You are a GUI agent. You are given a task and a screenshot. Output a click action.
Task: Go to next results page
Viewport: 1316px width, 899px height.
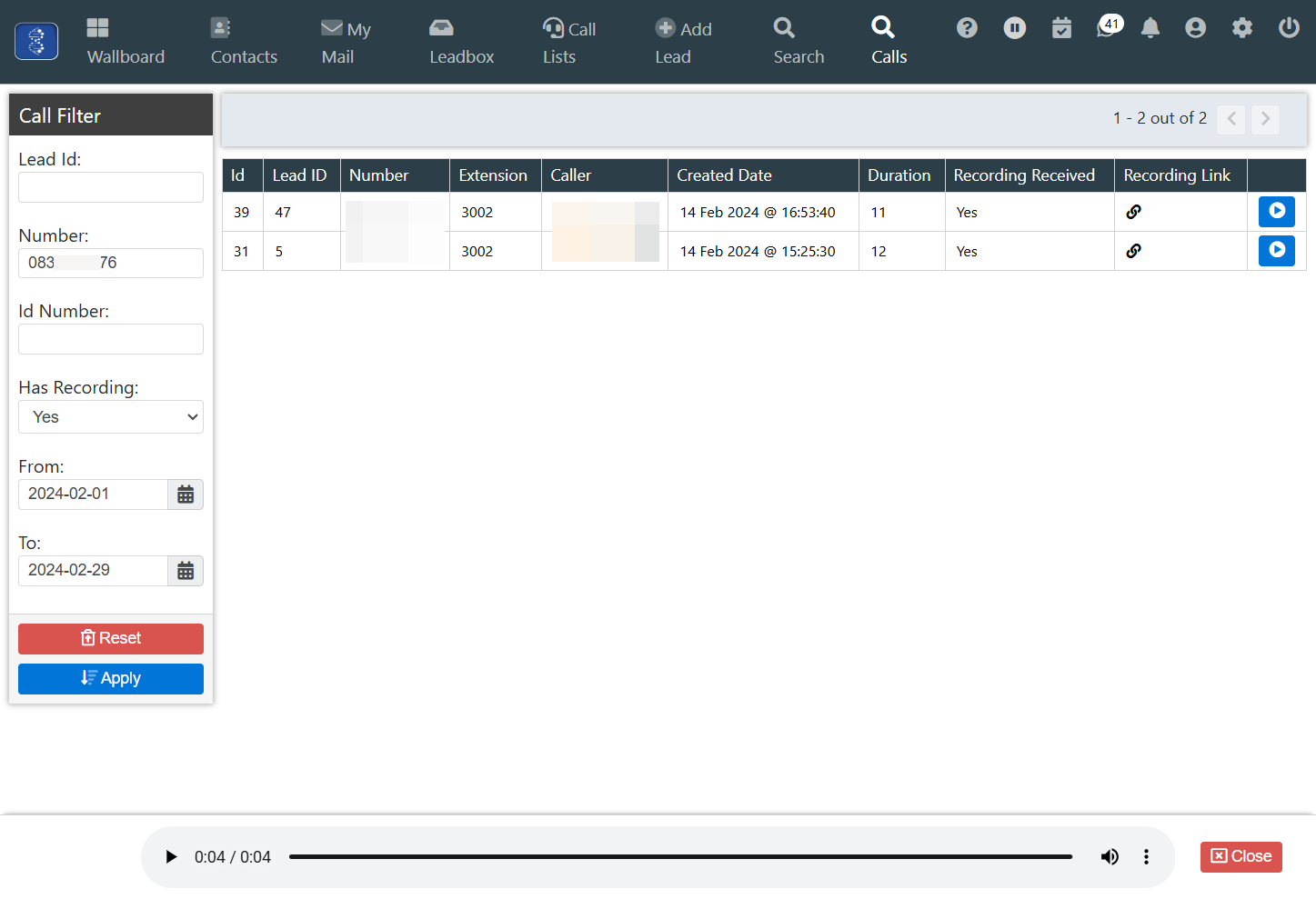(x=1265, y=119)
